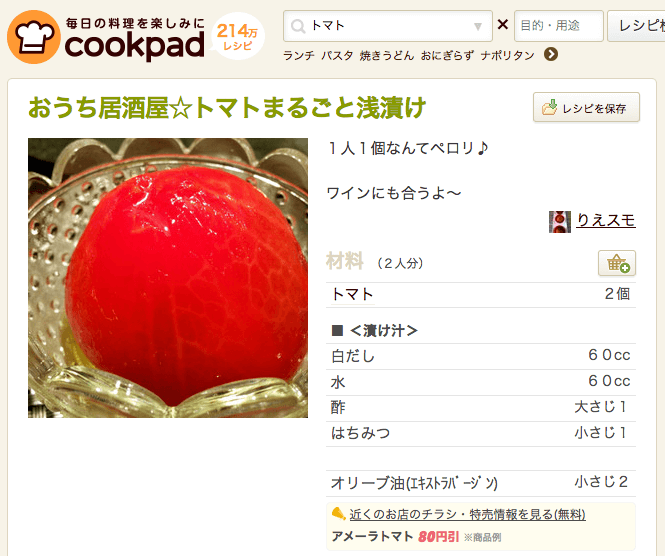Viewport: 665px width, 556px height.
Task: Click the cookpad chef hat logo
Action: click(34, 37)
